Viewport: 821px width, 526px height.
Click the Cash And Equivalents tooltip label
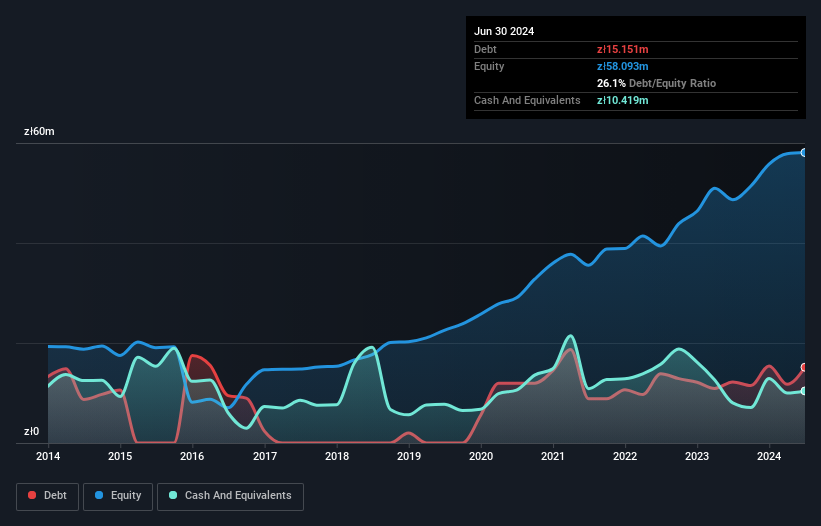(527, 100)
